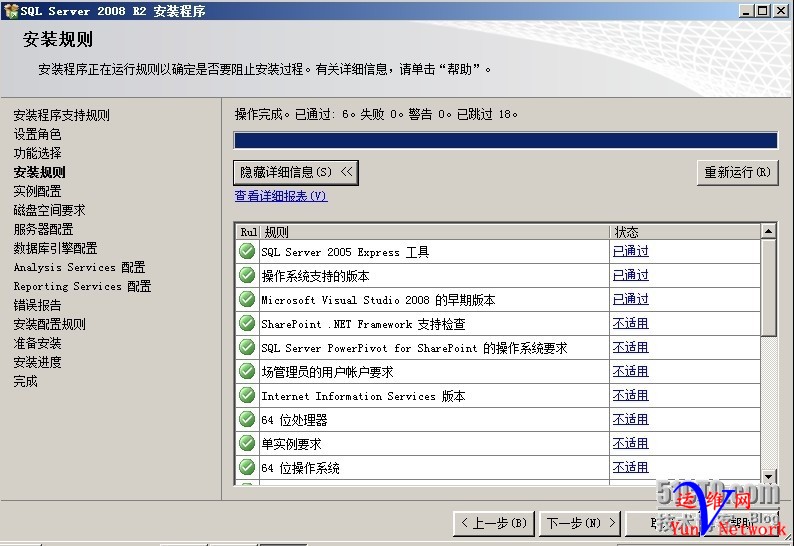Click the rules list scroll down arrow
Image resolution: width=794 pixels, height=546 pixels.
pyautogui.click(x=769, y=476)
